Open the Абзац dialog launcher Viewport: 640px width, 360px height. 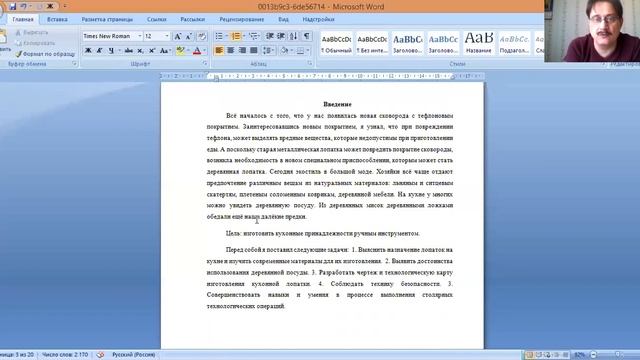pos(310,64)
